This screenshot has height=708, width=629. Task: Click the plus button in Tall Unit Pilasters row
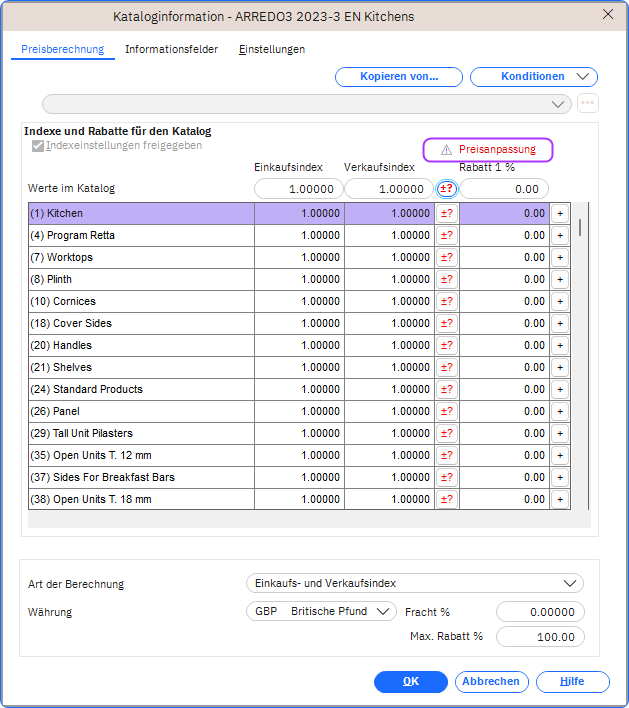[559, 433]
